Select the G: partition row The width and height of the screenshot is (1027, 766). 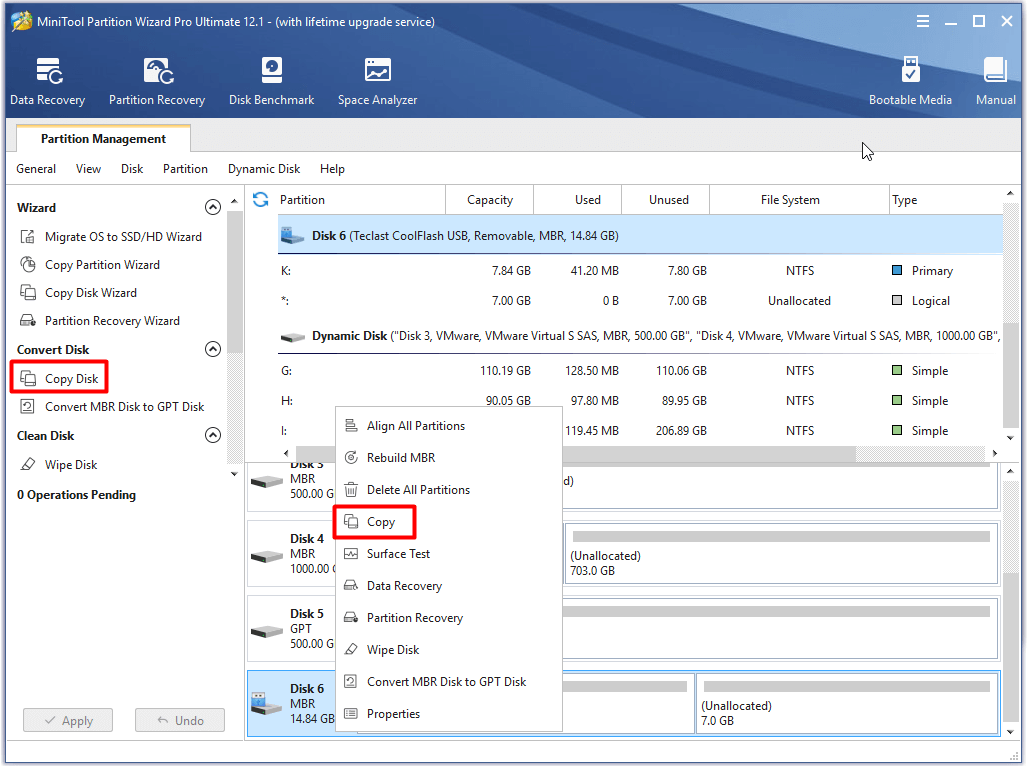[640, 371]
